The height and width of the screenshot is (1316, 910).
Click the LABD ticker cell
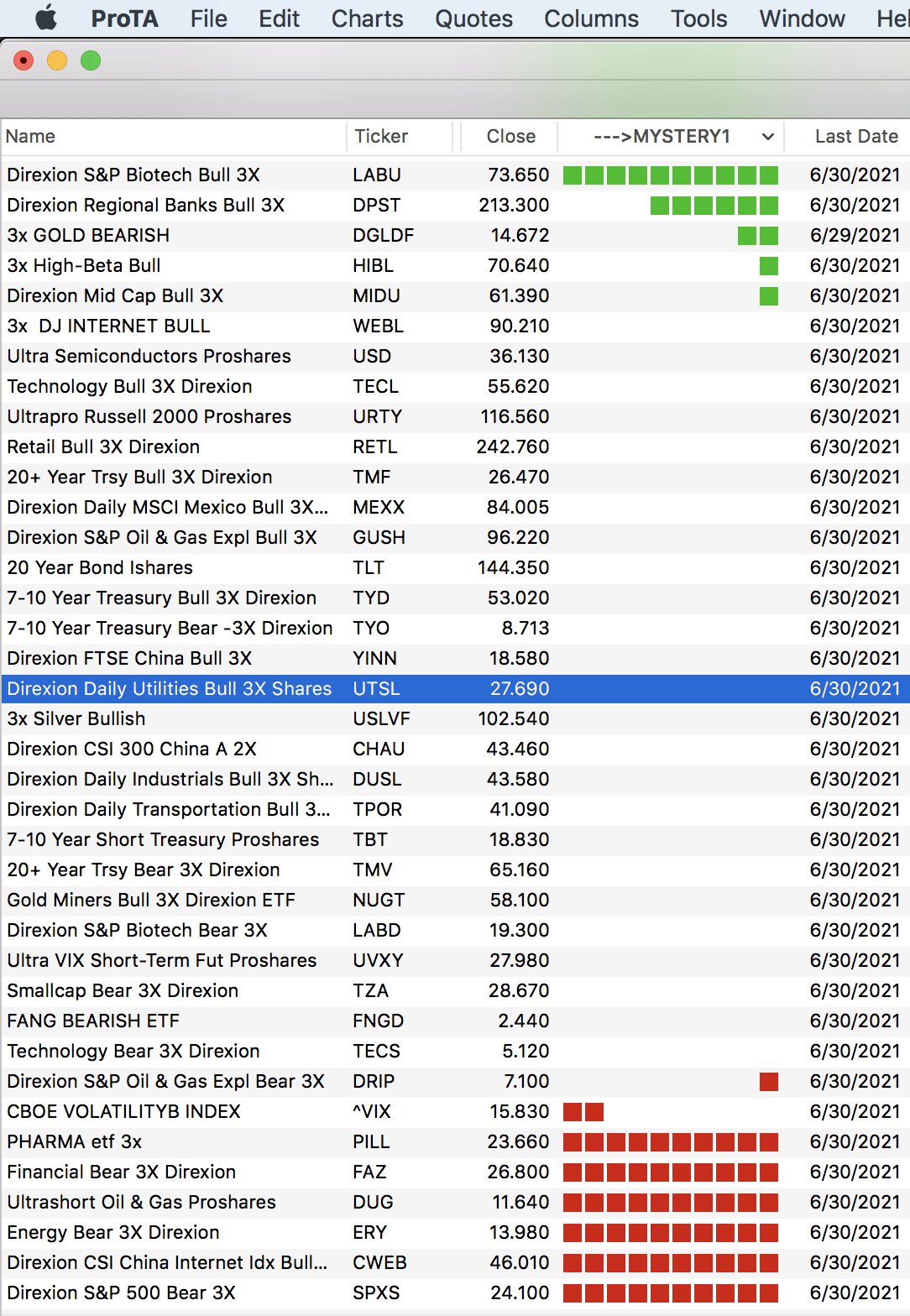pyautogui.click(x=377, y=930)
